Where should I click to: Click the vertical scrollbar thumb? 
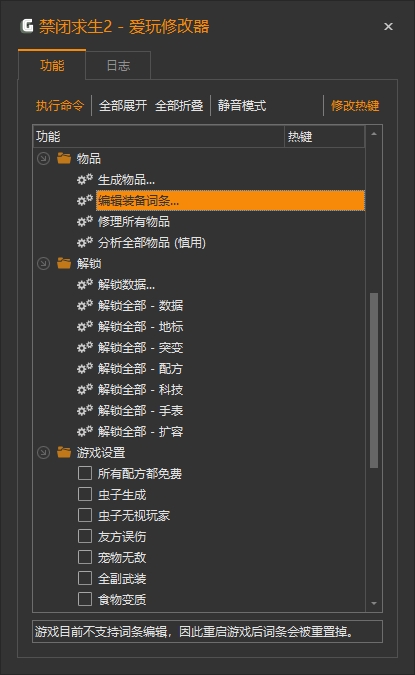click(374, 380)
